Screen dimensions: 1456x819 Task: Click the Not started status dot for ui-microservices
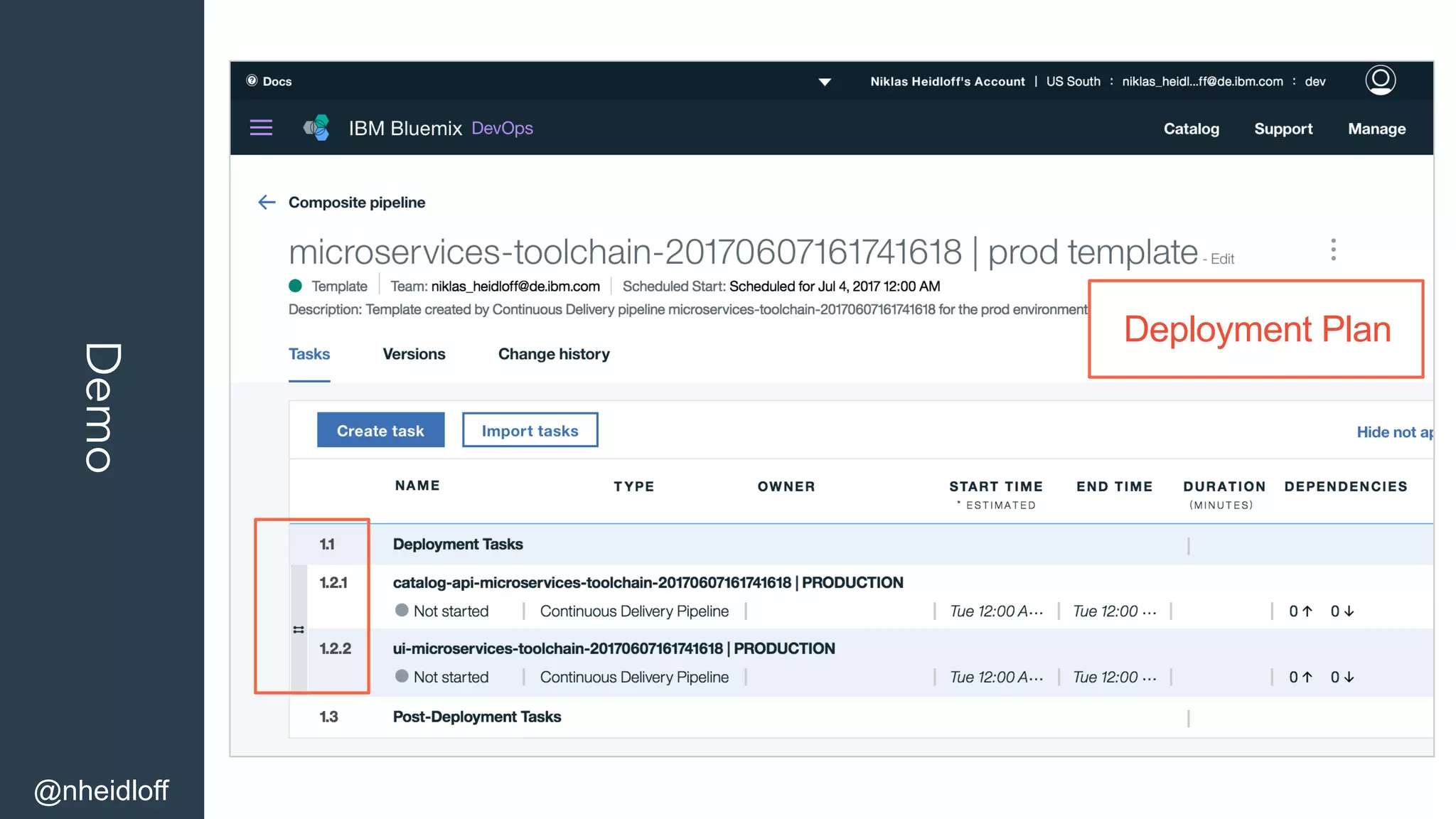402,676
